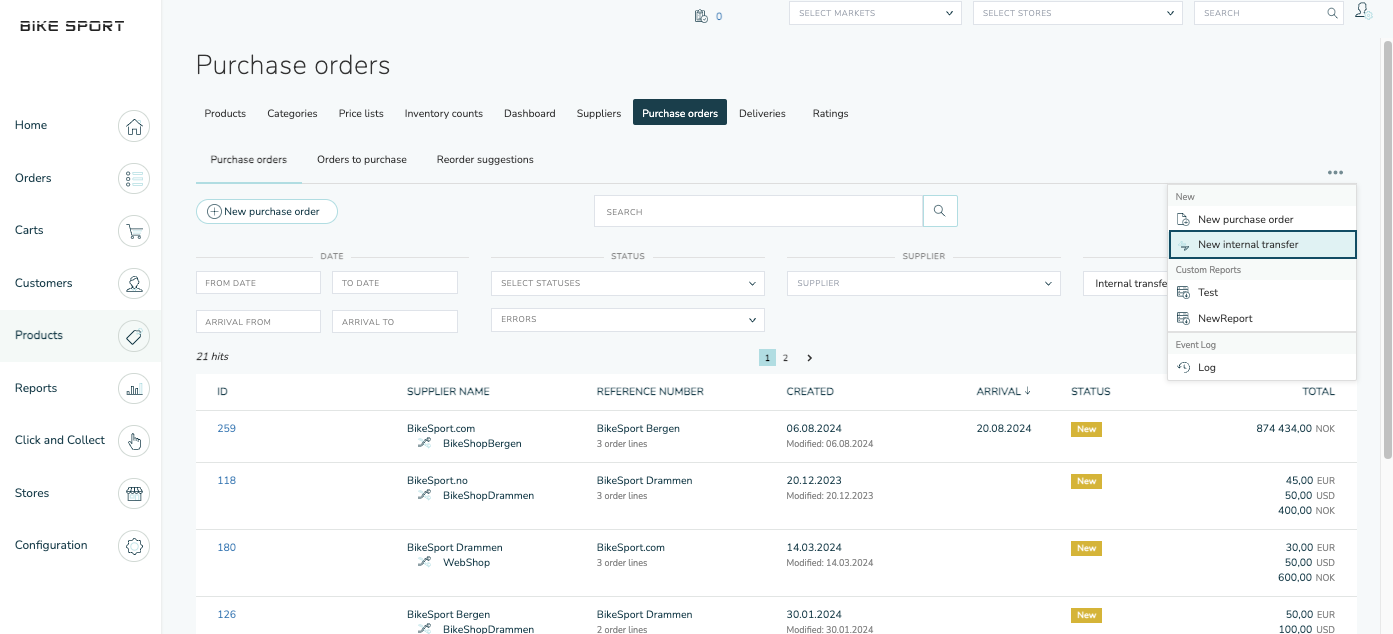The width and height of the screenshot is (1393, 634).
Task: Click the To Date field
Action: [395, 283]
